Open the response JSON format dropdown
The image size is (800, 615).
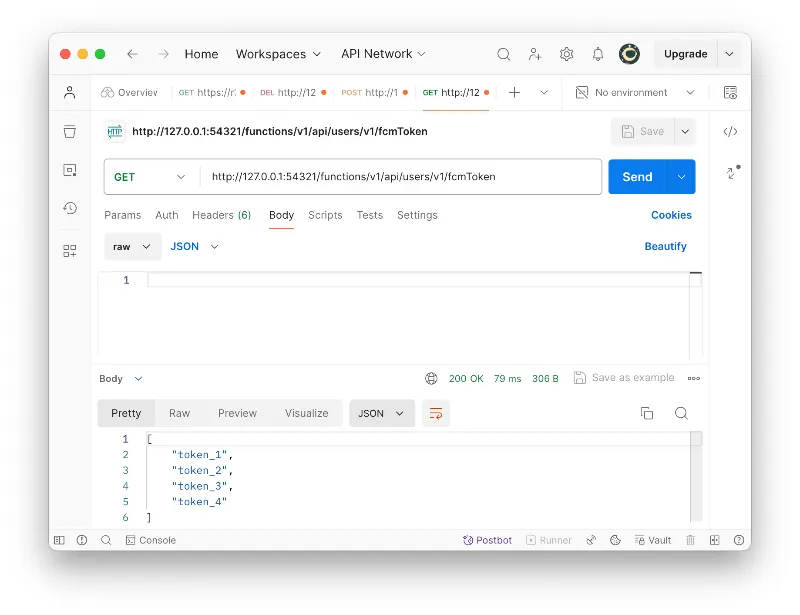click(382, 413)
